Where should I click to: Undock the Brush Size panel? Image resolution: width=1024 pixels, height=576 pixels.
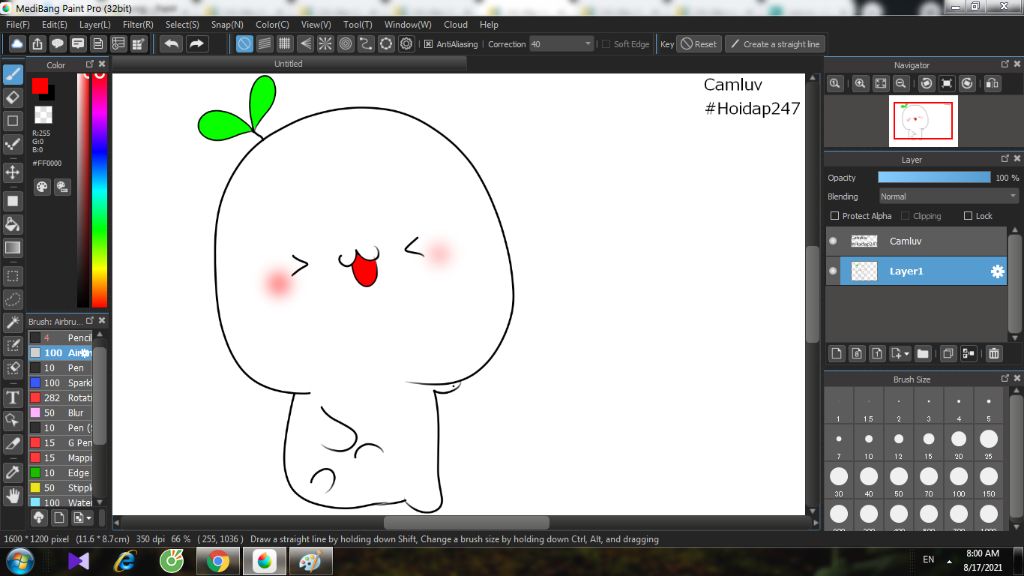pos(1005,378)
